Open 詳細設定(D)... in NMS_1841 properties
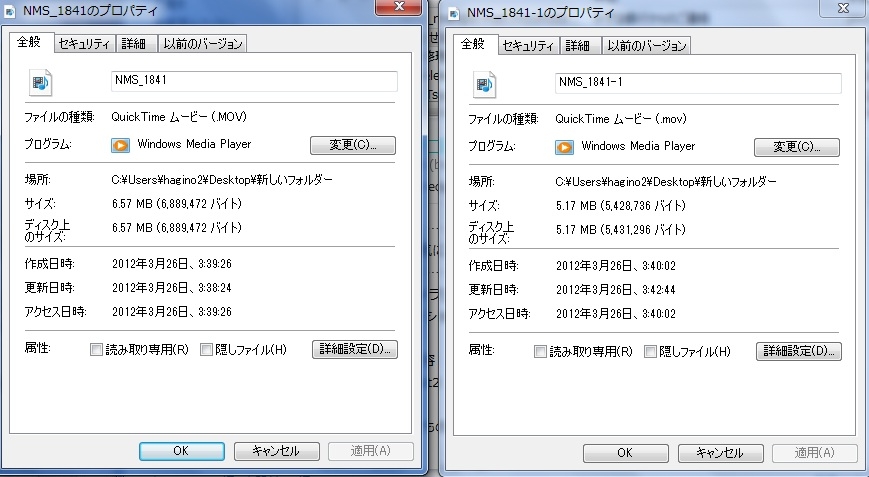Viewport: 869px width, 477px height. click(355, 349)
